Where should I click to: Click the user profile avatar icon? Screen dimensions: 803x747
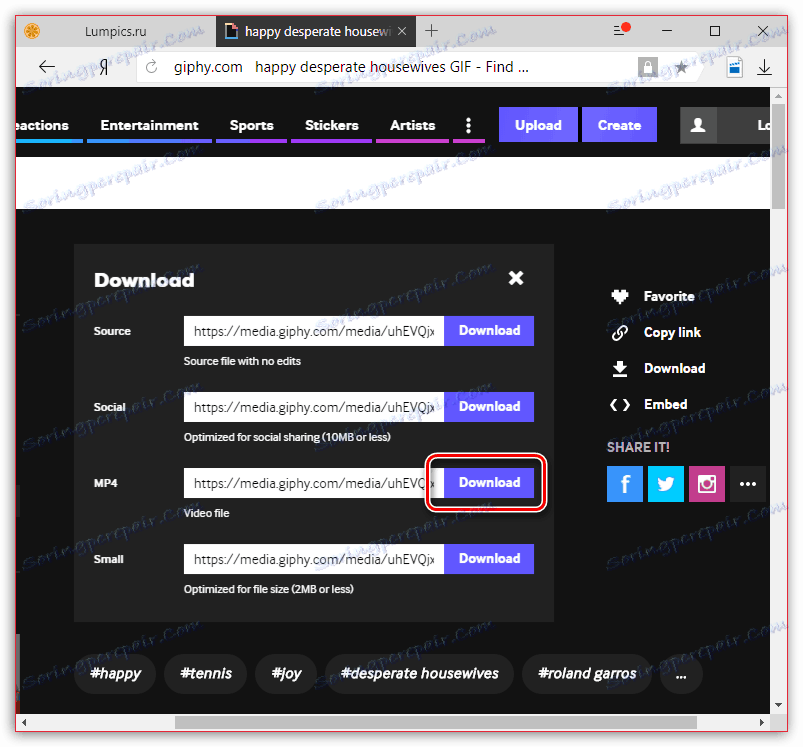[698, 125]
